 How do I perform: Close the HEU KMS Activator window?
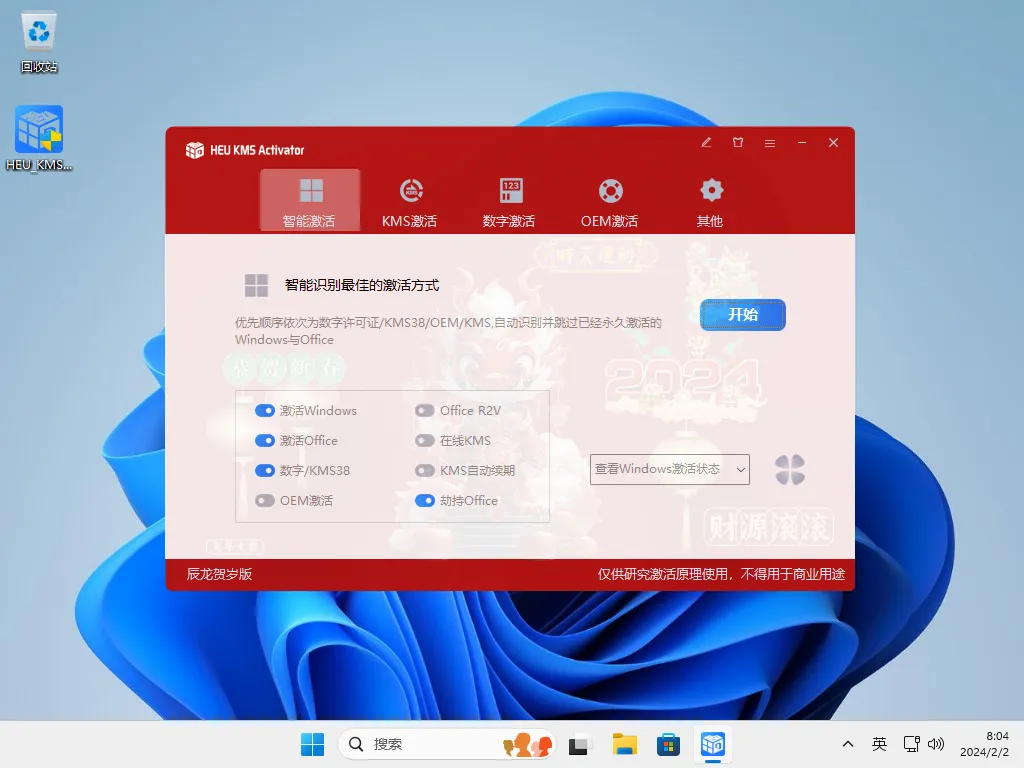pos(833,142)
